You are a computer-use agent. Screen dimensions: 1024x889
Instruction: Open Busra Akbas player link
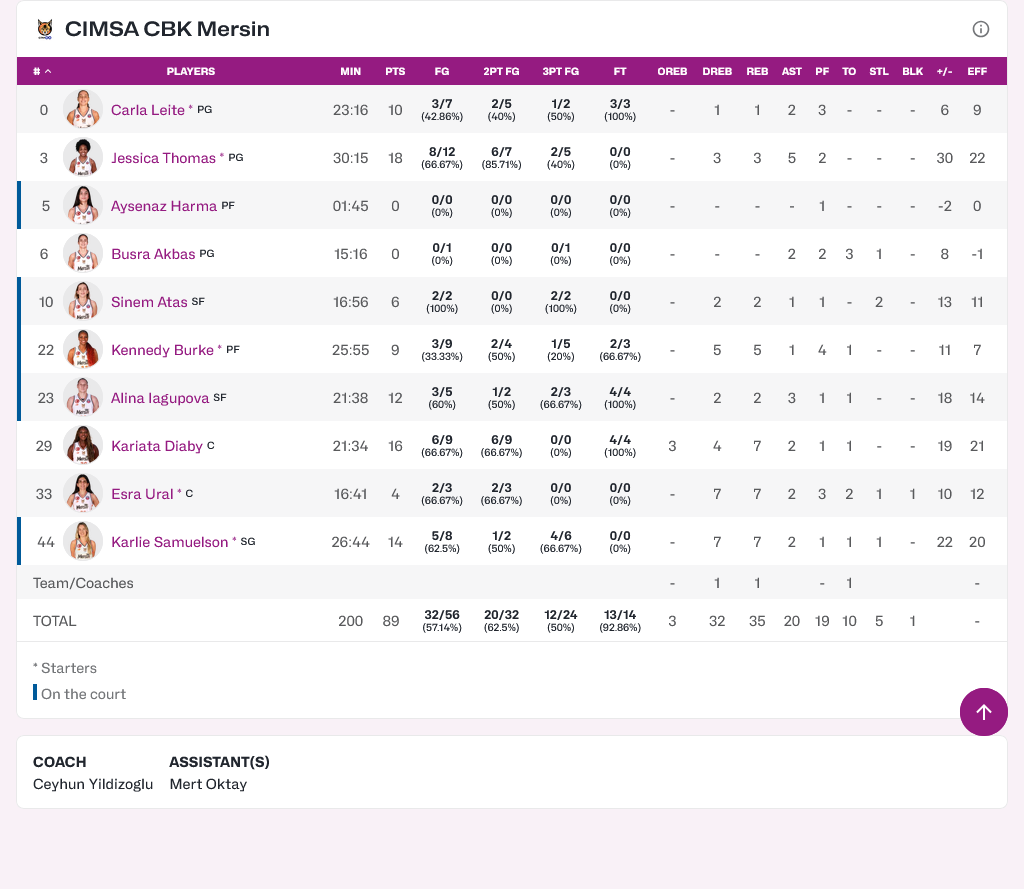click(x=153, y=254)
